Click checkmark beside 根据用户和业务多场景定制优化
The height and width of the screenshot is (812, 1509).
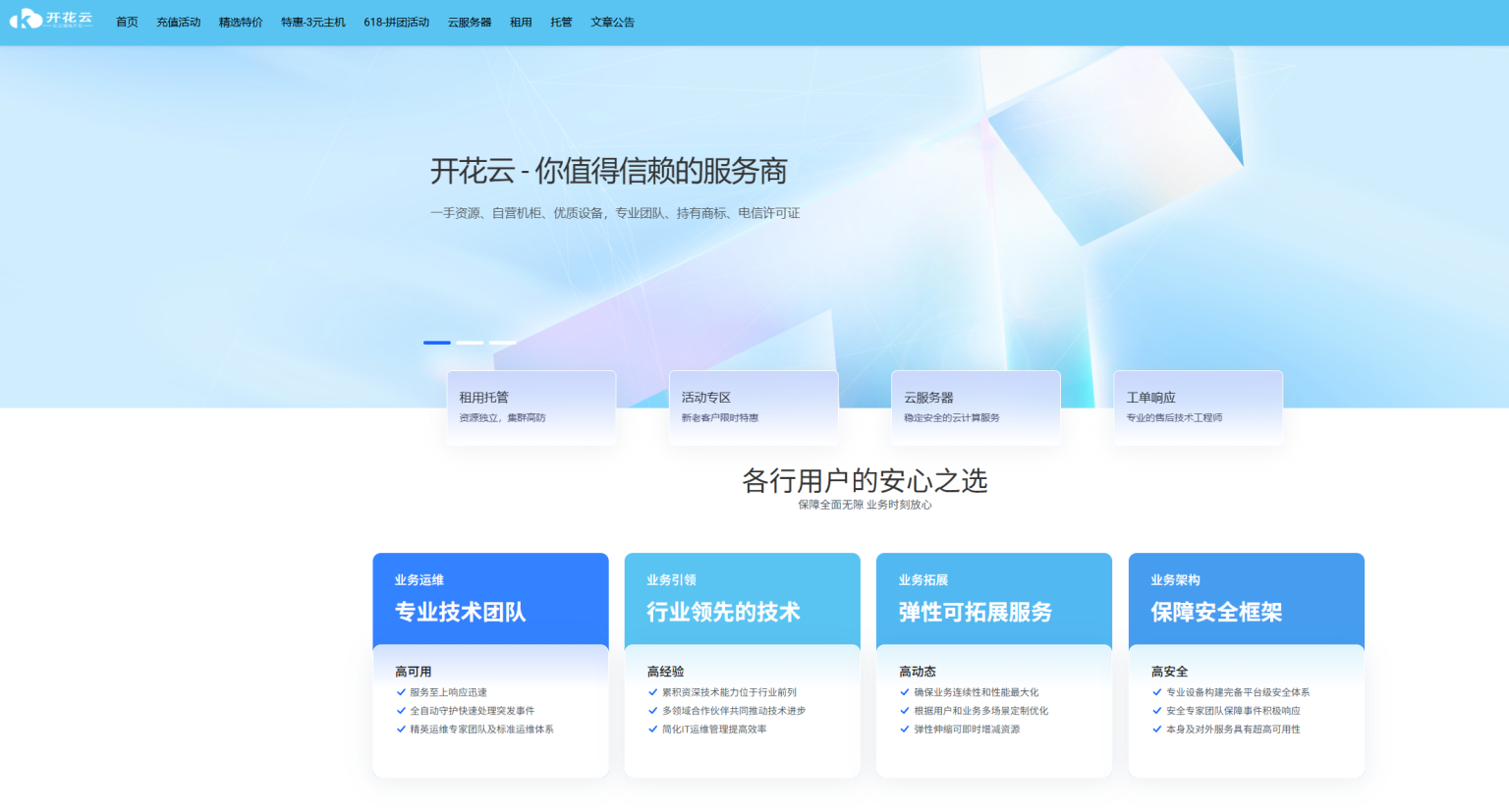pyautogui.click(x=905, y=710)
